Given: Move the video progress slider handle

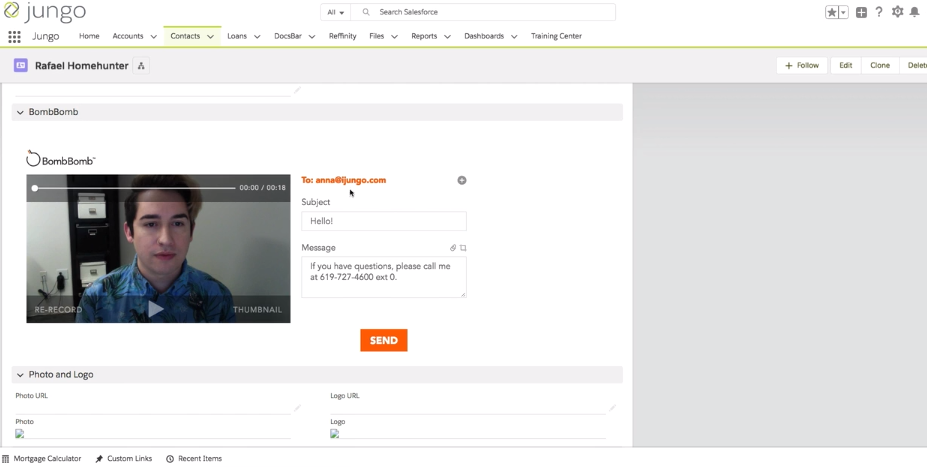Looking at the screenshot, I should (35, 188).
